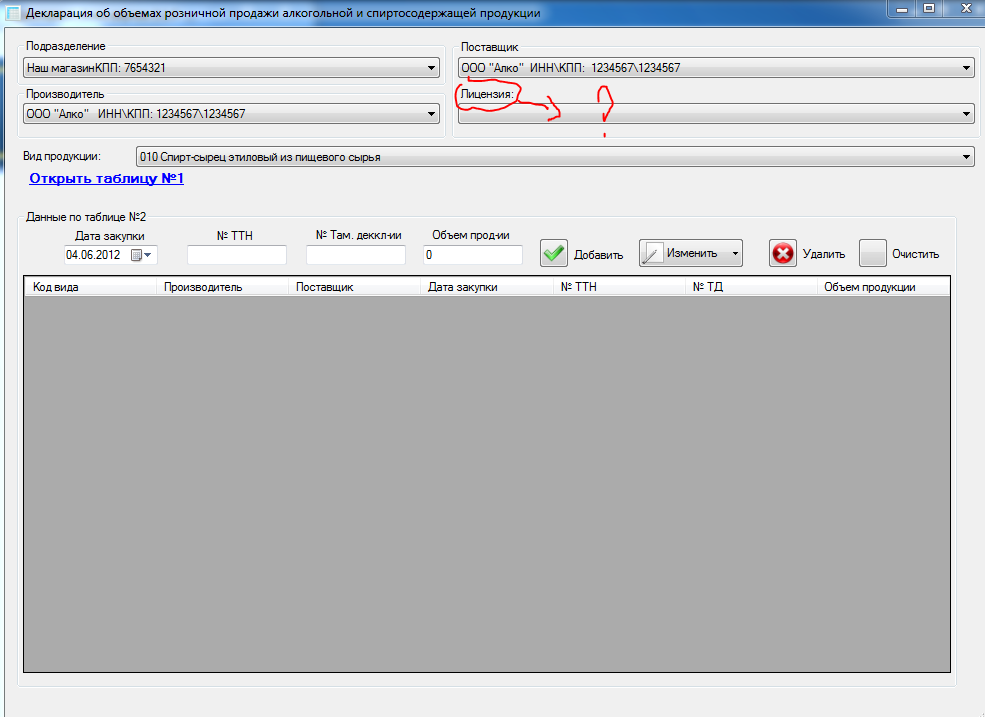Click № ТД column header

(751, 287)
